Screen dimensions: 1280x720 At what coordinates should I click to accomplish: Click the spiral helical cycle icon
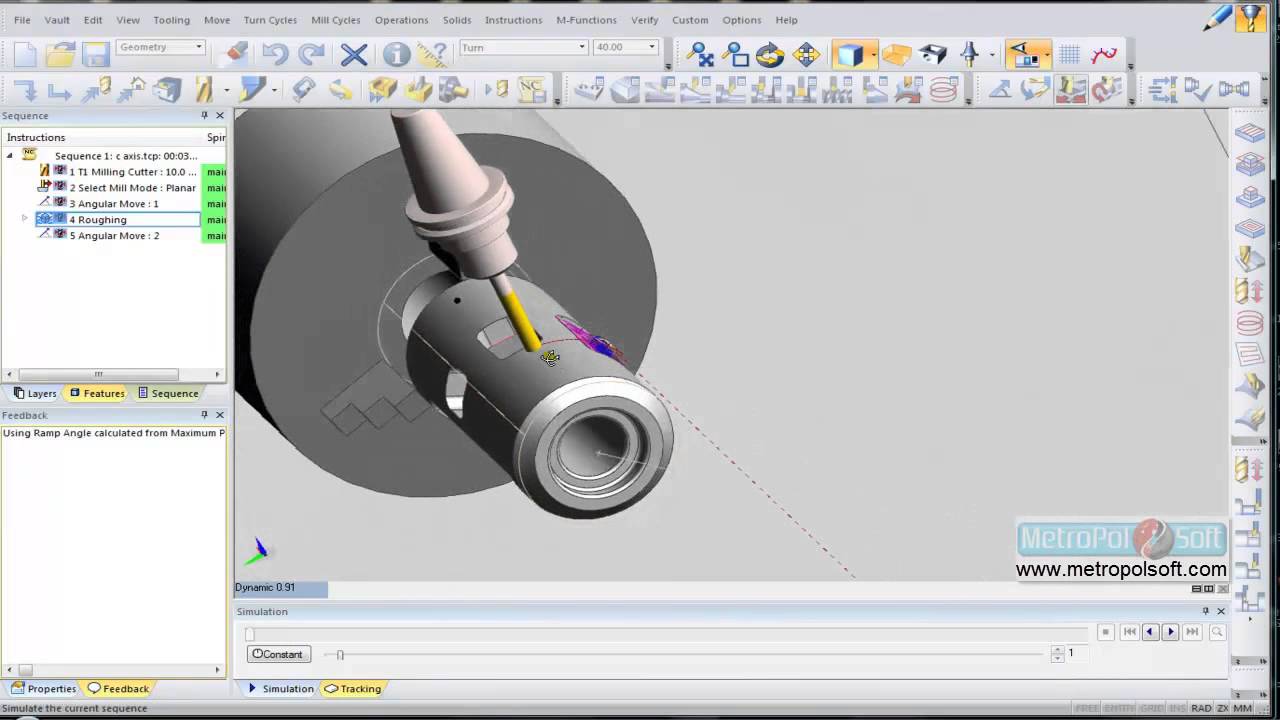click(x=944, y=91)
